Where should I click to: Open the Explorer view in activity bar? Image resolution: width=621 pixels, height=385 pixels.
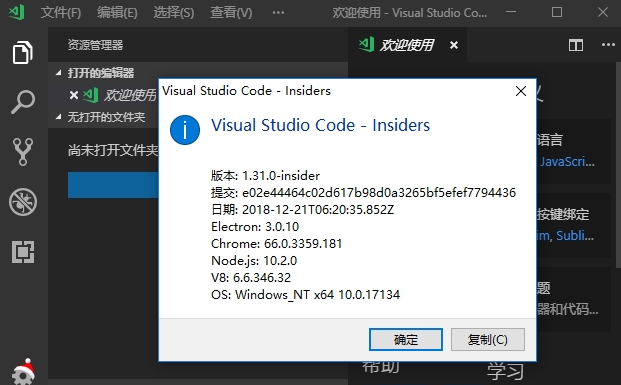click(x=23, y=52)
